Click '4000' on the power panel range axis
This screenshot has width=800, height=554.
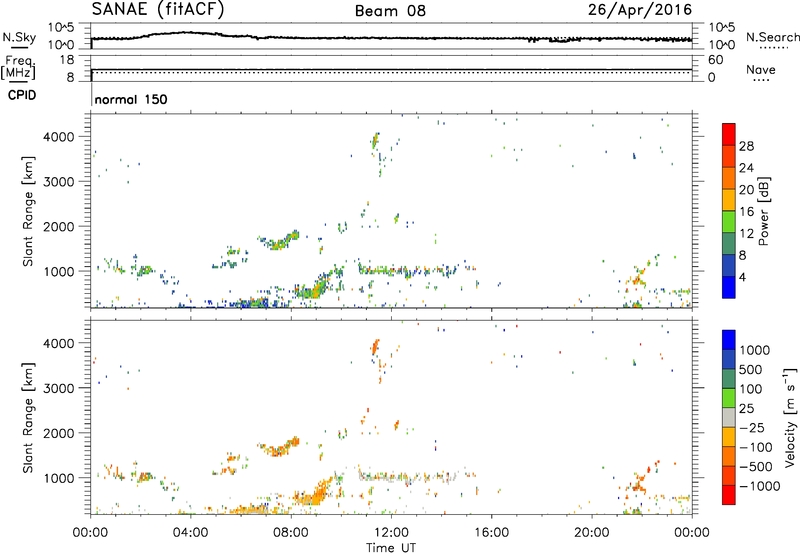(x=59, y=137)
